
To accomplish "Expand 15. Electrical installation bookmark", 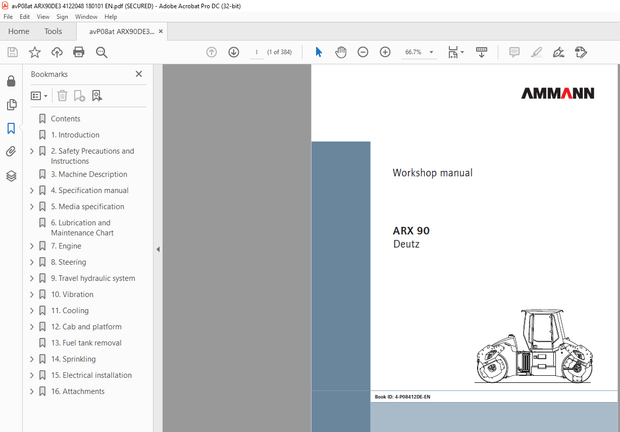I will [32, 375].
